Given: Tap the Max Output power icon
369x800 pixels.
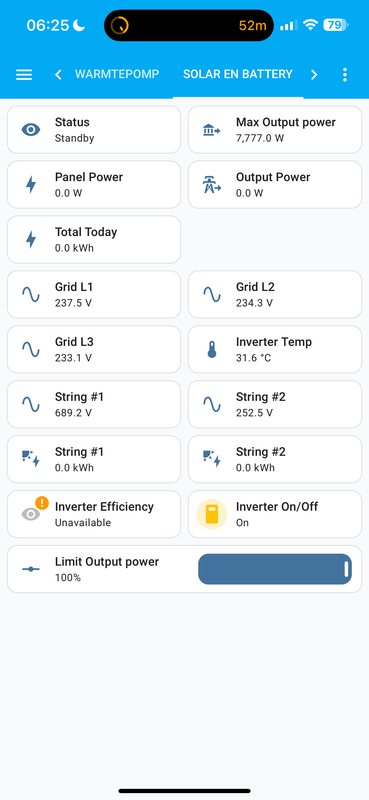Looking at the screenshot, I should coord(211,130).
